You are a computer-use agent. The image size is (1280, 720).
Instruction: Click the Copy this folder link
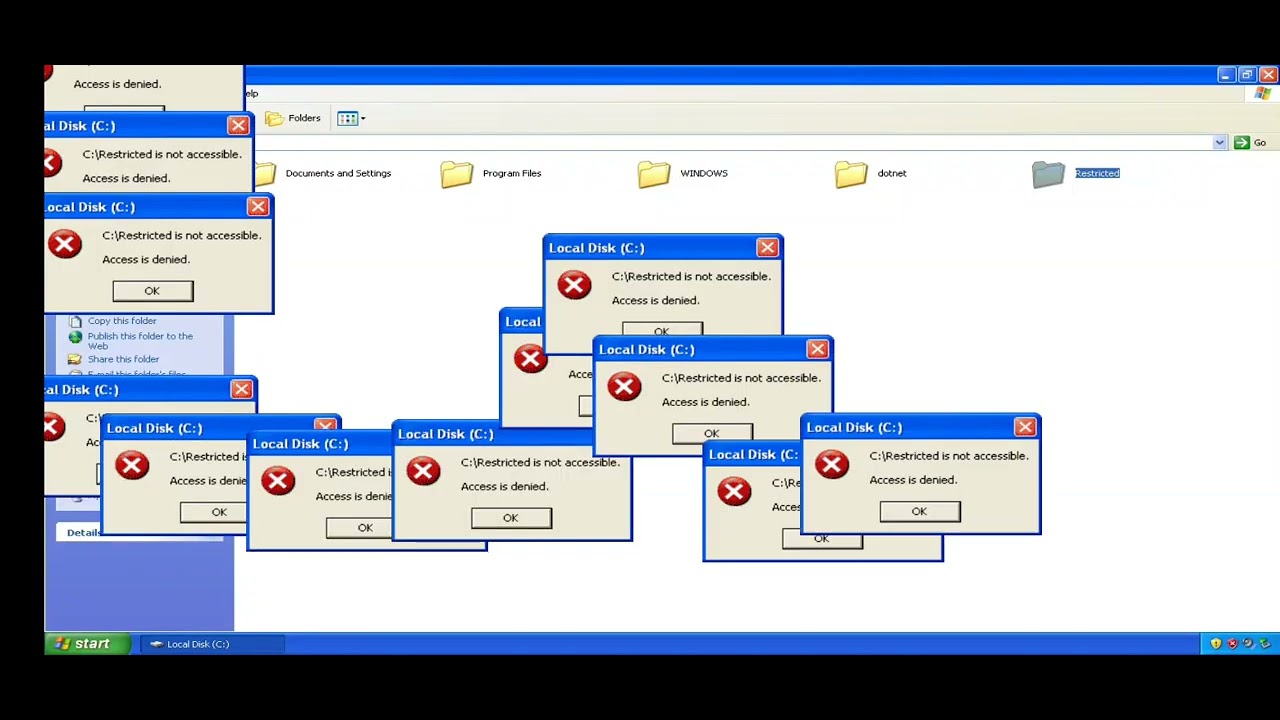[x=122, y=321]
